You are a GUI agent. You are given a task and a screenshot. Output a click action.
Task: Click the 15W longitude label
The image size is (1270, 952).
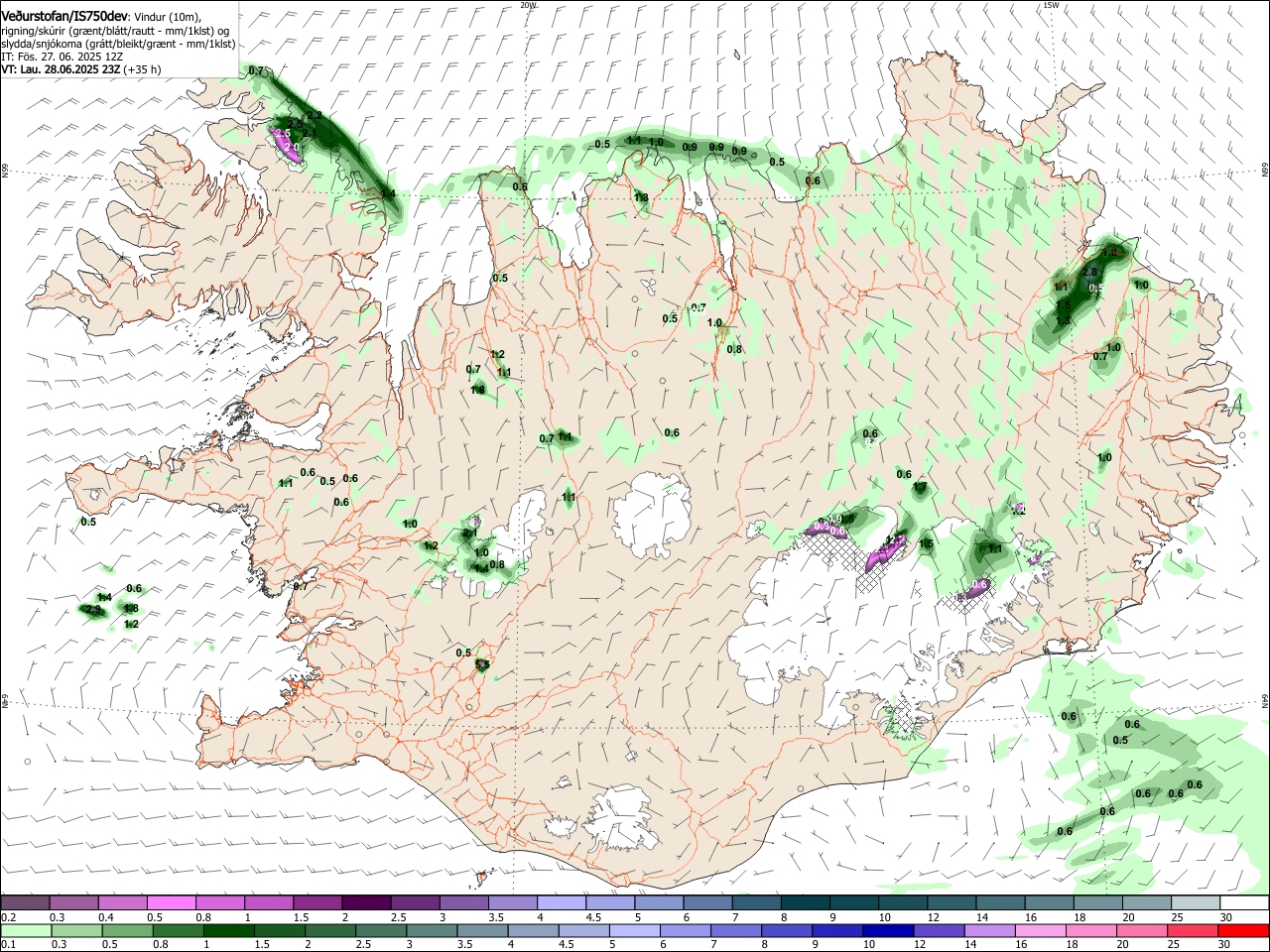1052,5
